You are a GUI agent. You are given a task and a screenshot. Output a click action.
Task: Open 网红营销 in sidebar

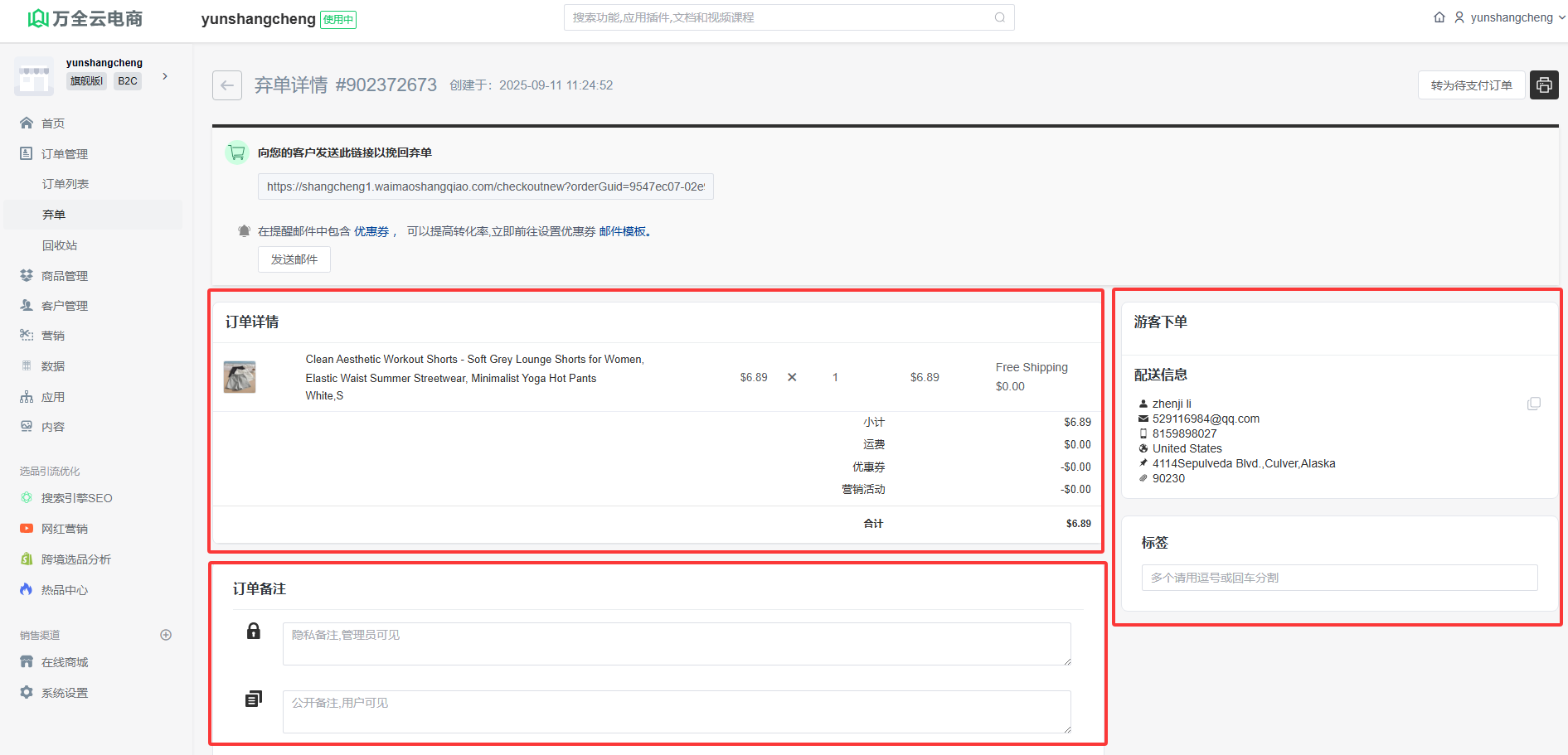pos(65,529)
